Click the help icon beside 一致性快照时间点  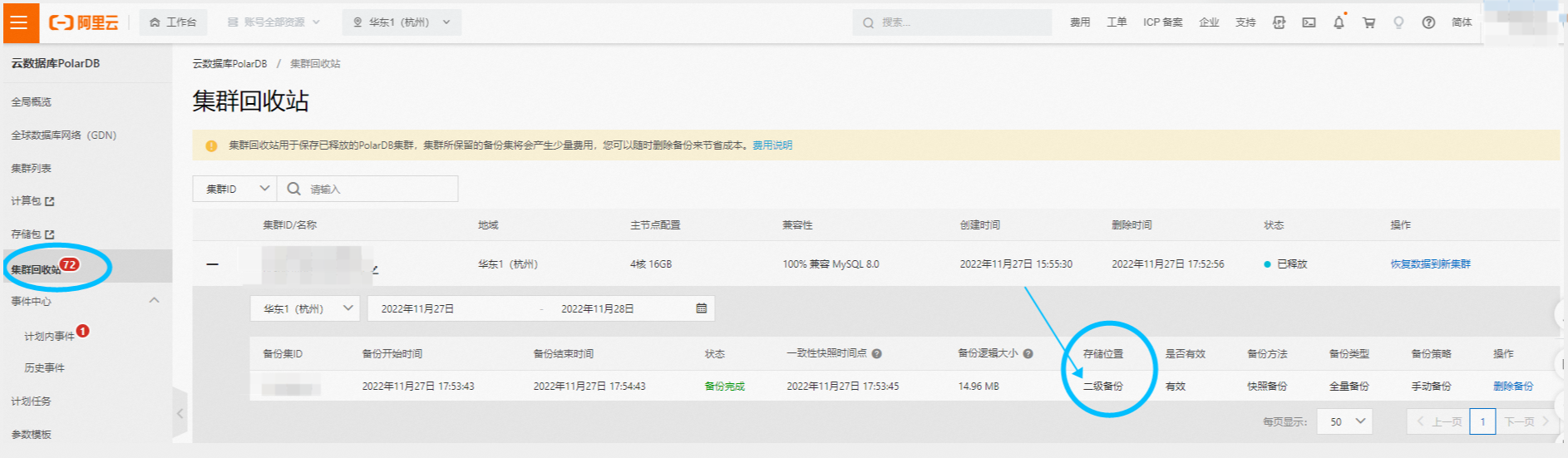click(x=877, y=353)
